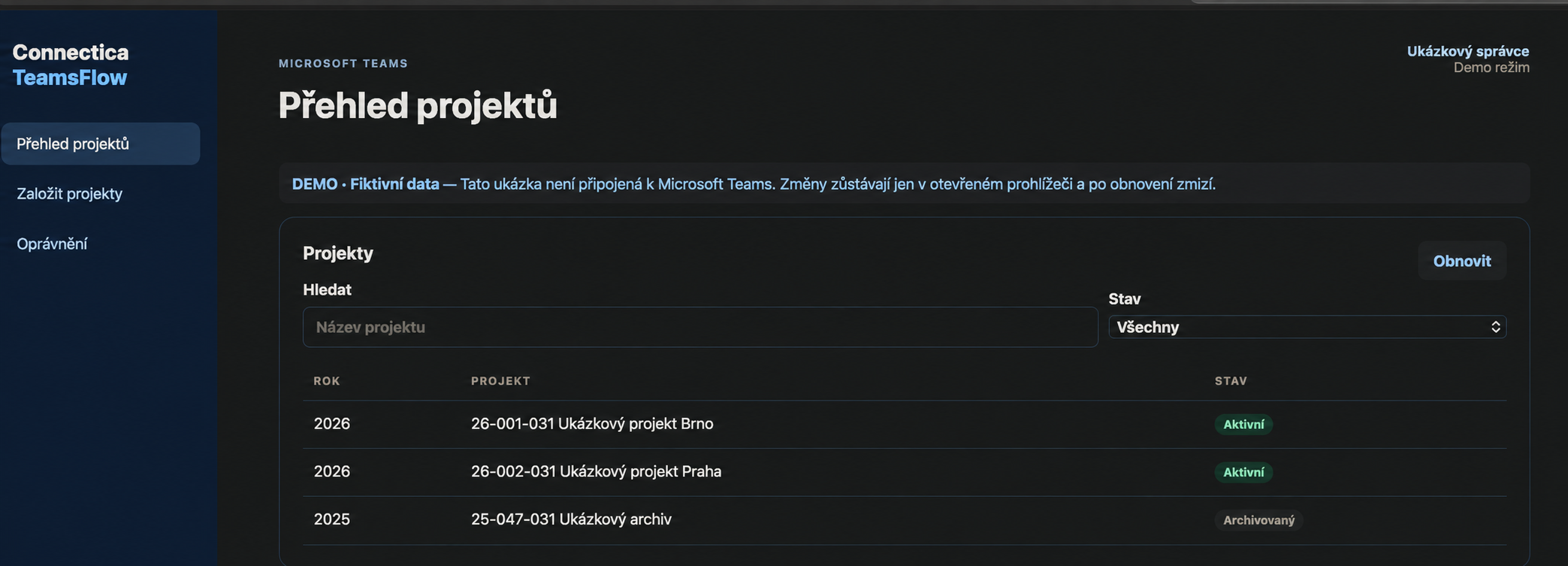This screenshot has height=566, width=1568.
Task: Click year 2025 in the archive row
Action: [332, 519]
